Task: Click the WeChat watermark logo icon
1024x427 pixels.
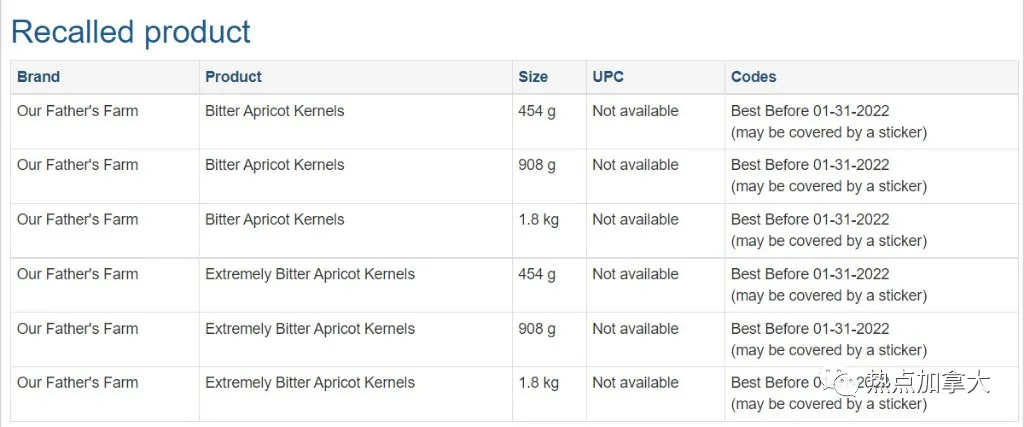Action: [x=839, y=383]
